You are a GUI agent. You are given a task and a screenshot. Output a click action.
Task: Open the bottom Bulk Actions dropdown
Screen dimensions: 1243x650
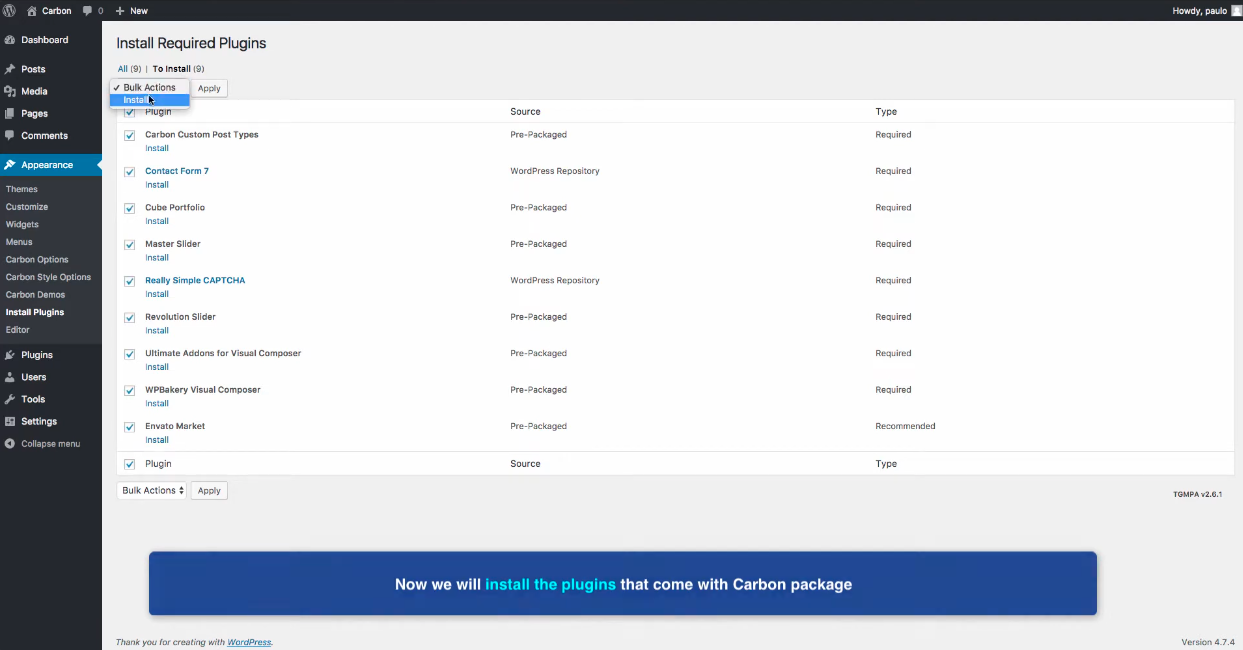point(152,490)
